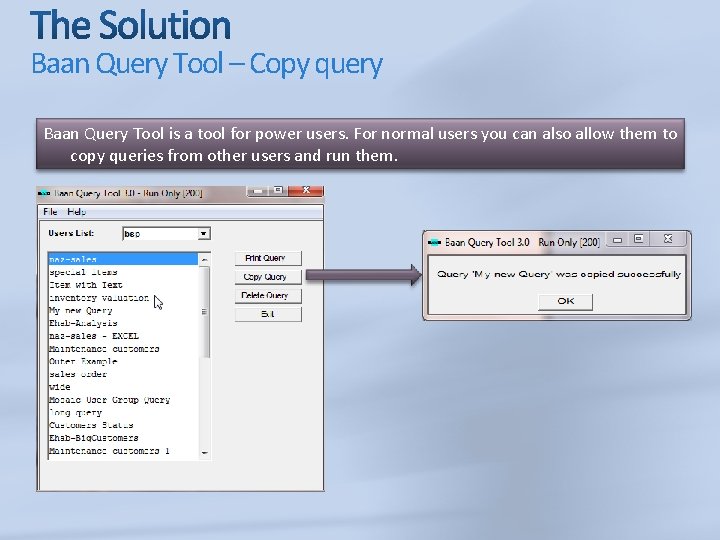This screenshot has width=720, height=540.
Task: Click the Print Query button
Action: click(x=268, y=258)
